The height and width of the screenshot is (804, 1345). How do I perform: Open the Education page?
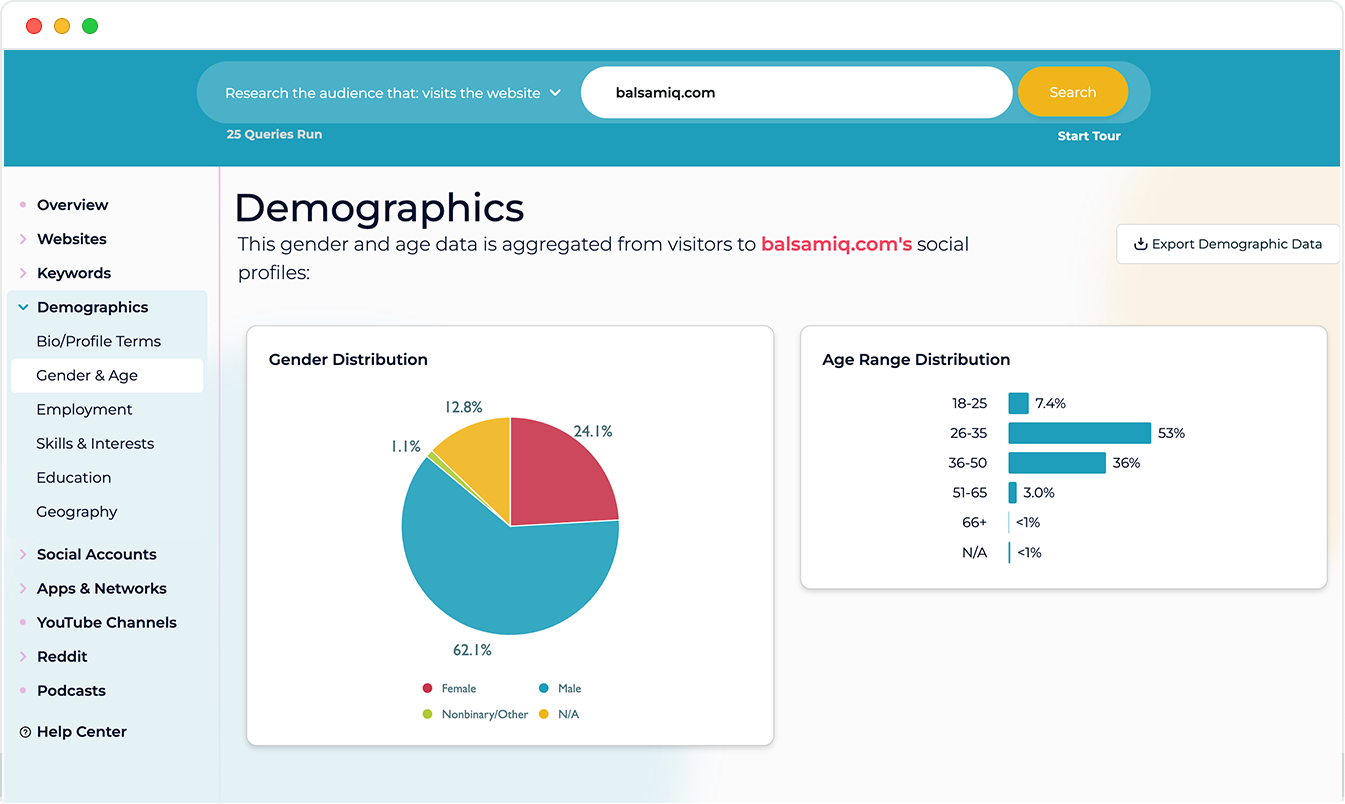click(x=73, y=477)
